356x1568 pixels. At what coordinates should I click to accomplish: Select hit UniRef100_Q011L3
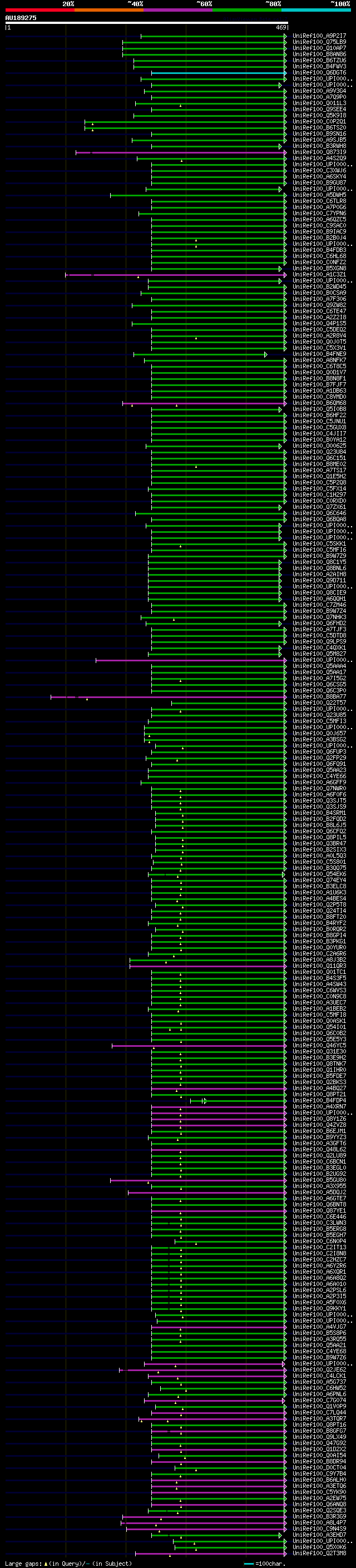[x=319, y=103]
